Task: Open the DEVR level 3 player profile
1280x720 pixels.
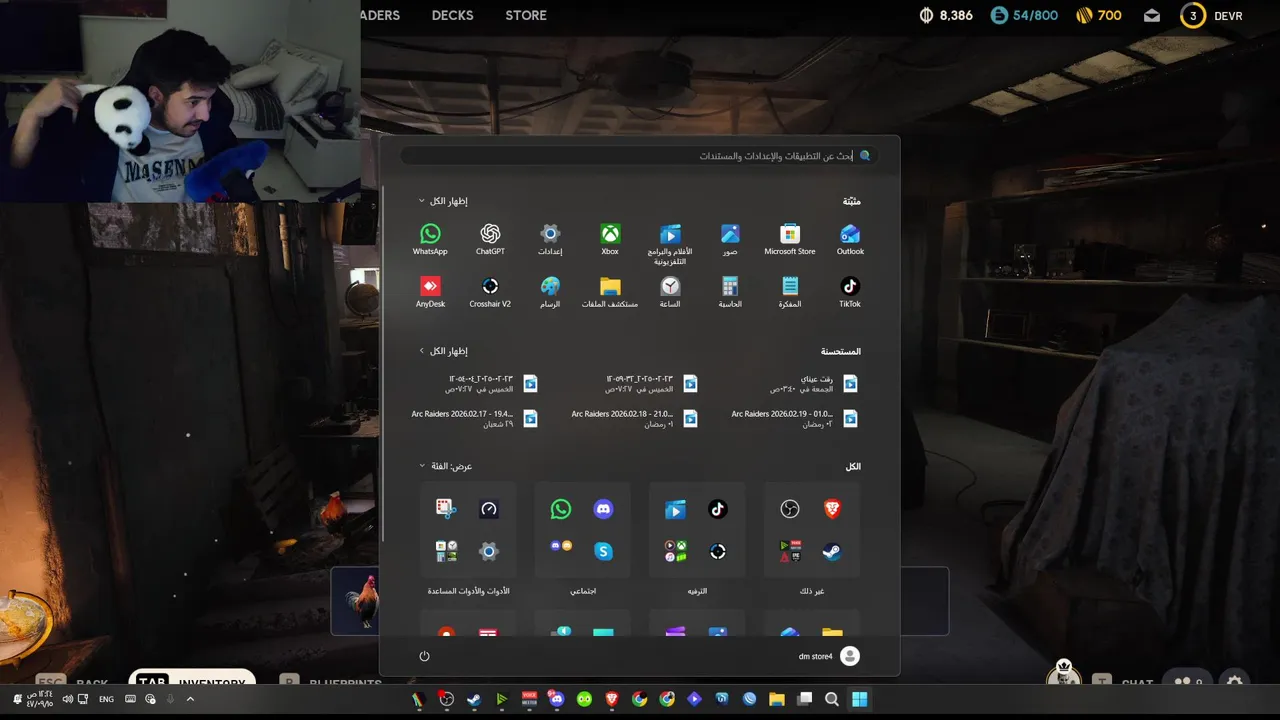Action: click(1211, 16)
